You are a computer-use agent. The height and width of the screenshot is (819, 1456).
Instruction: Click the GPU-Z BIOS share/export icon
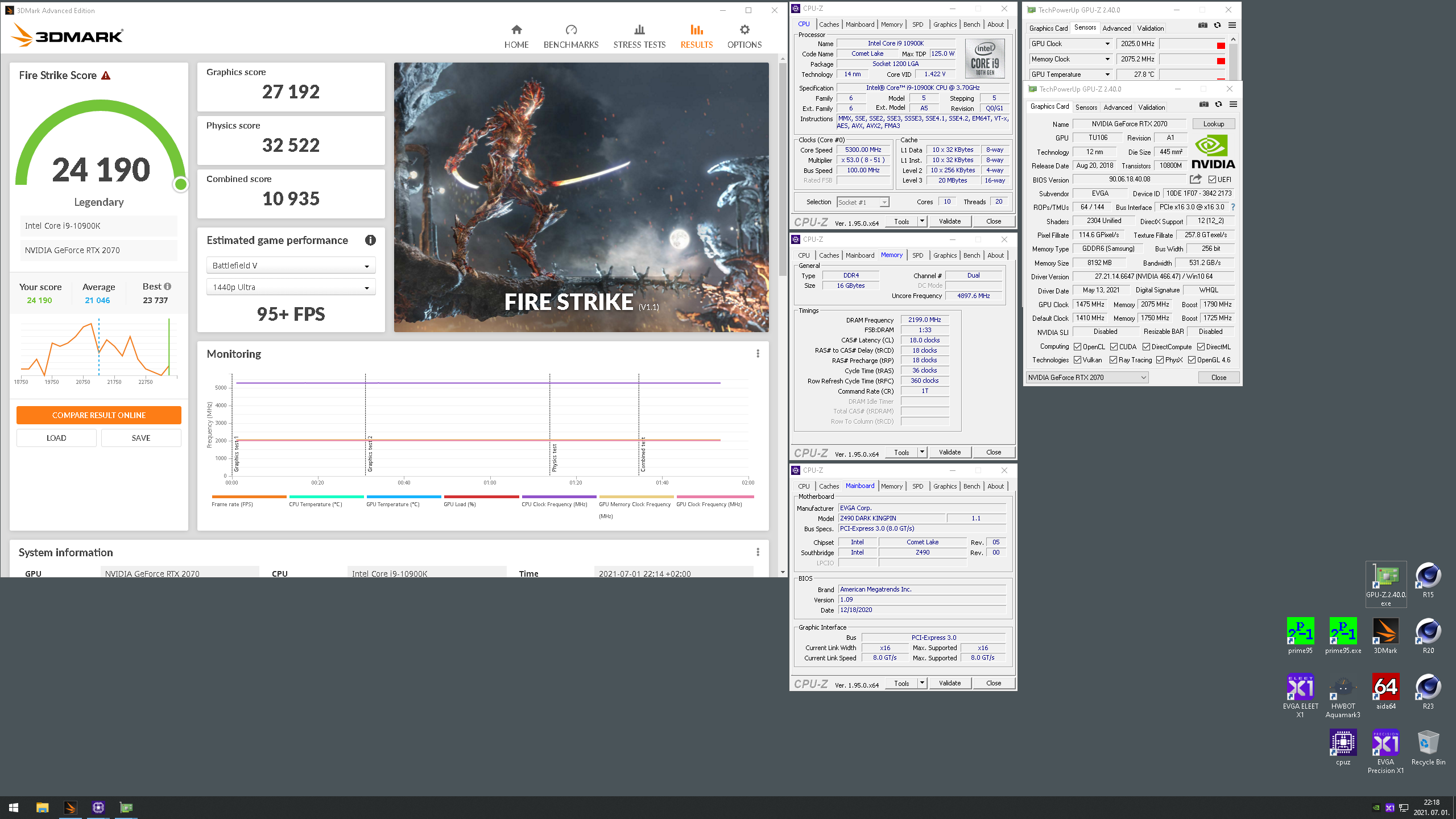tap(1196, 180)
